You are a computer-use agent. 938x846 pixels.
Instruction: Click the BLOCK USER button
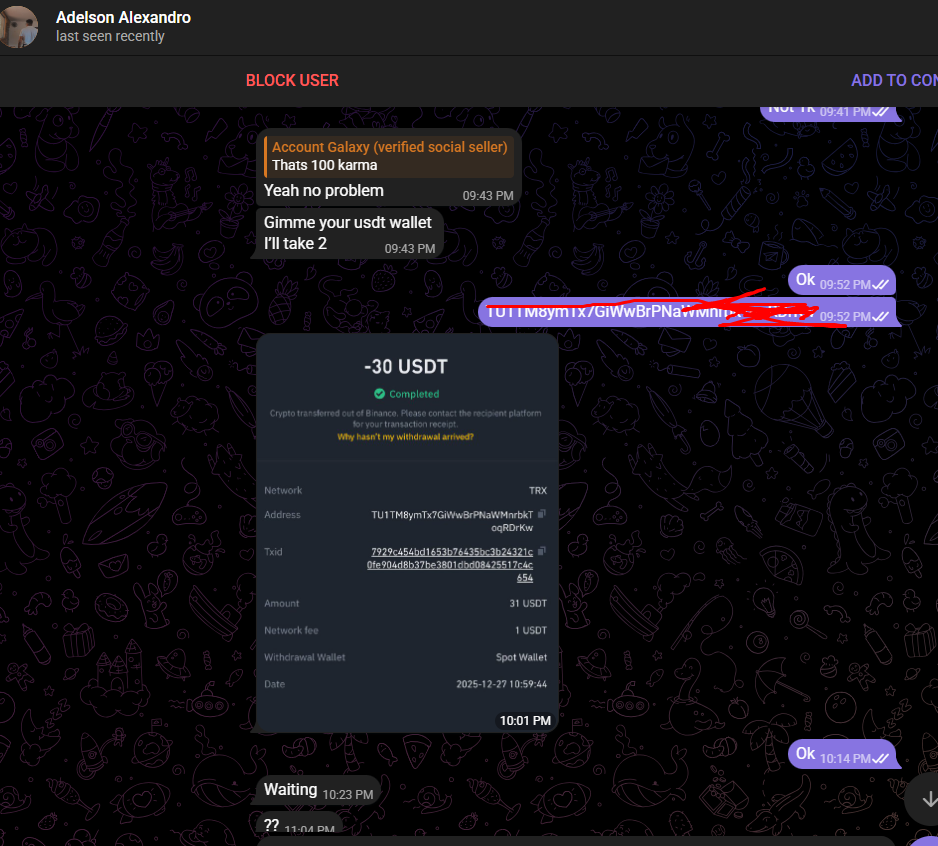[292, 80]
